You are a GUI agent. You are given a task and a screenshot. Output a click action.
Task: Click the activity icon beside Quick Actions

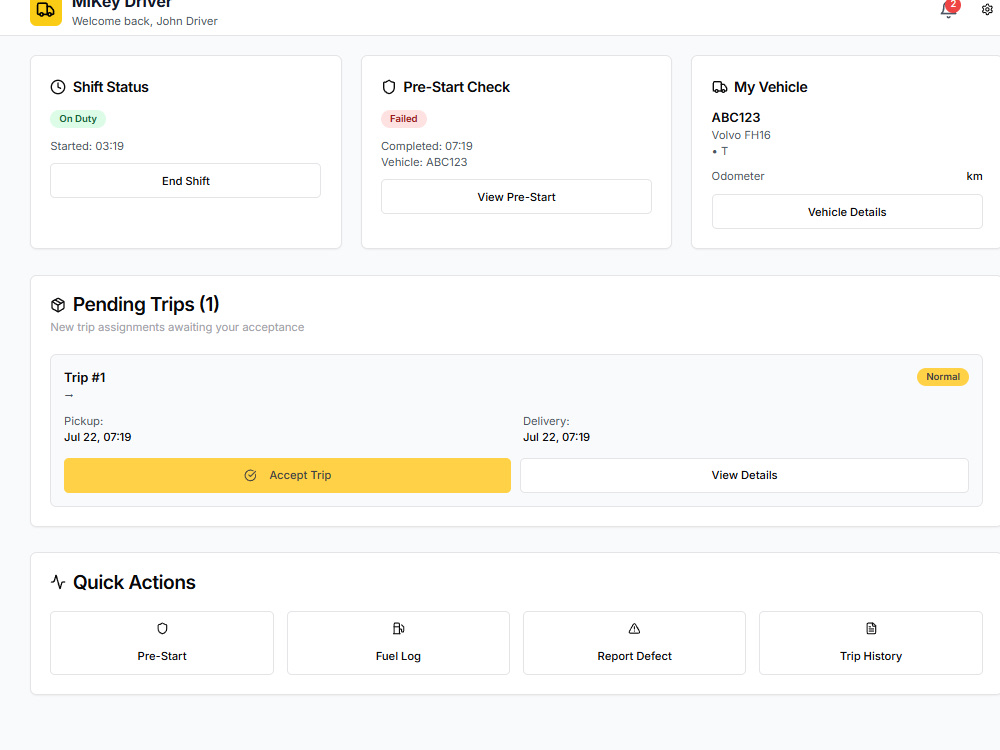(x=58, y=582)
